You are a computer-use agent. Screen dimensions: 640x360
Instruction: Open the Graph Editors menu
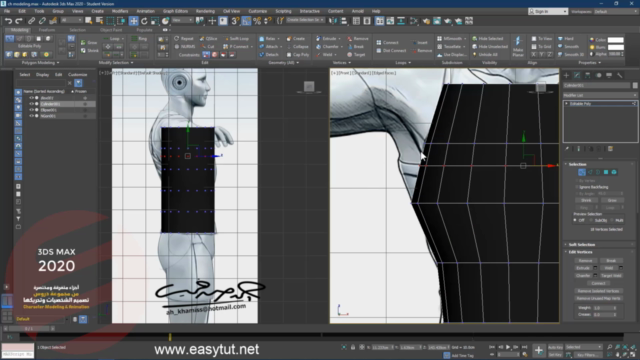point(175,11)
